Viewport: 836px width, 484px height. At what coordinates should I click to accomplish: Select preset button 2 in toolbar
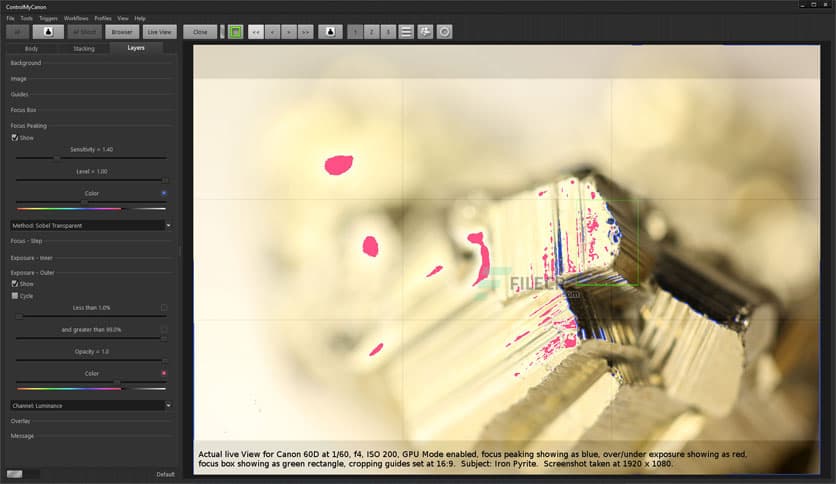[372, 32]
